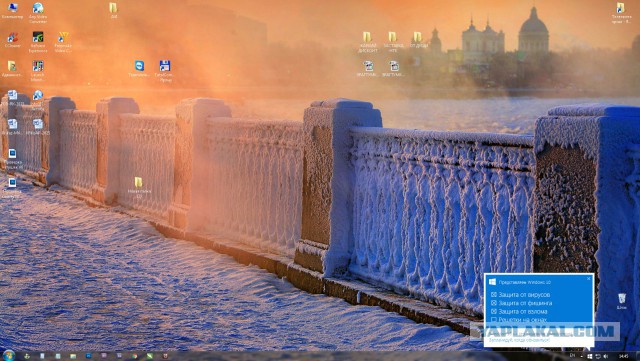The width and height of the screenshot is (640, 361).
Task: Open the volume tray icon
Action: tap(606, 357)
